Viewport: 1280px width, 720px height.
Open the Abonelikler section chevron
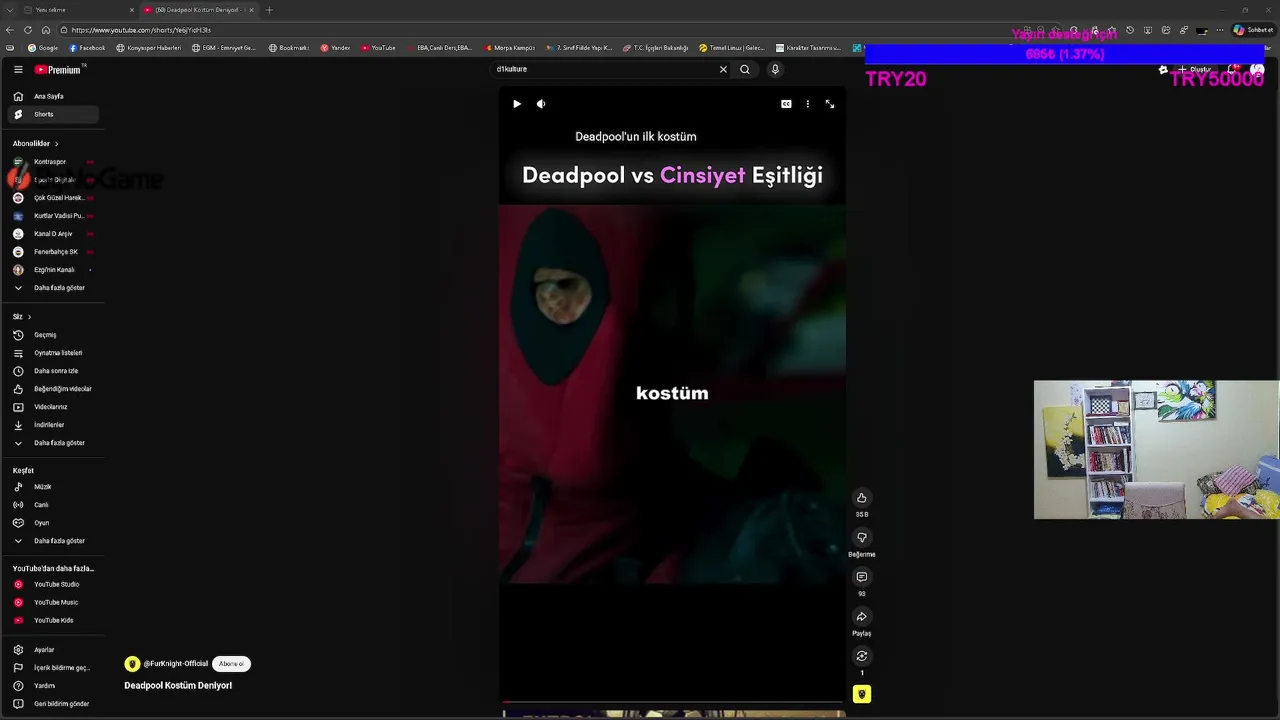pyautogui.click(x=56, y=144)
